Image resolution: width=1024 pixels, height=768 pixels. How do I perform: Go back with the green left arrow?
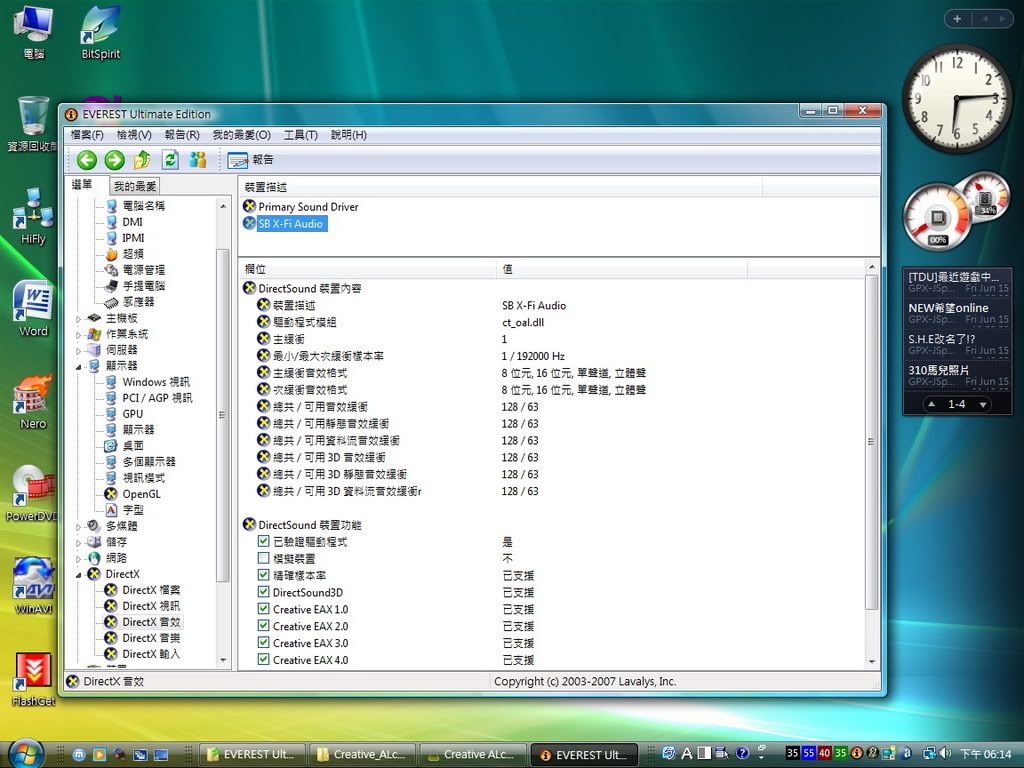tap(86, 159)
